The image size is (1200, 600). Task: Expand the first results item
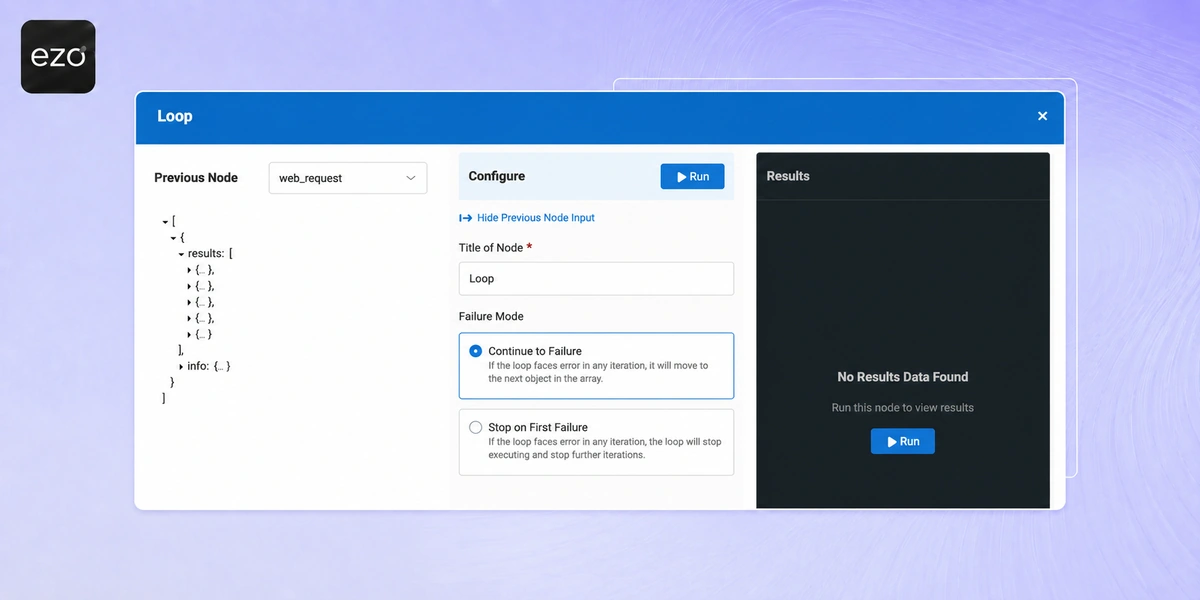tap(189, 270)
